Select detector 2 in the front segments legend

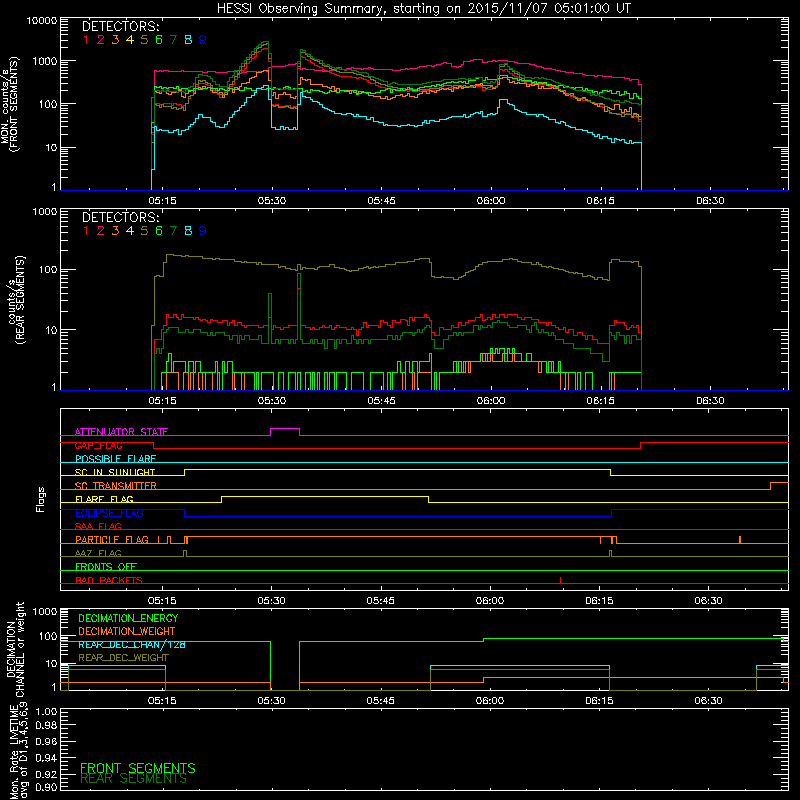(x=101, y=40)
